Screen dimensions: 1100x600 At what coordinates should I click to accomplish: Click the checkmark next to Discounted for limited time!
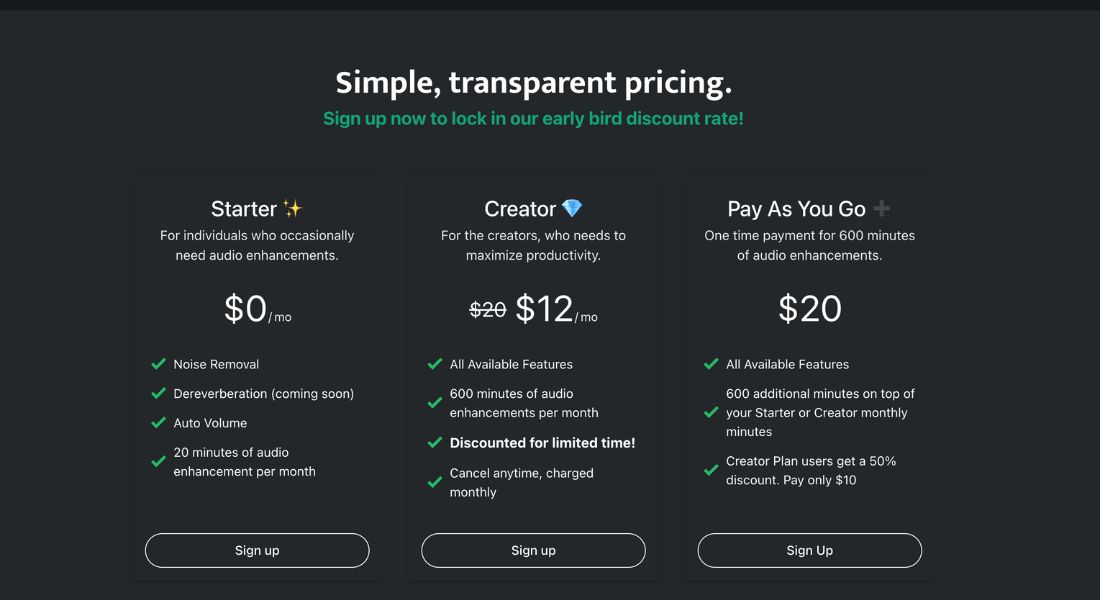click(x=435, y=442)
